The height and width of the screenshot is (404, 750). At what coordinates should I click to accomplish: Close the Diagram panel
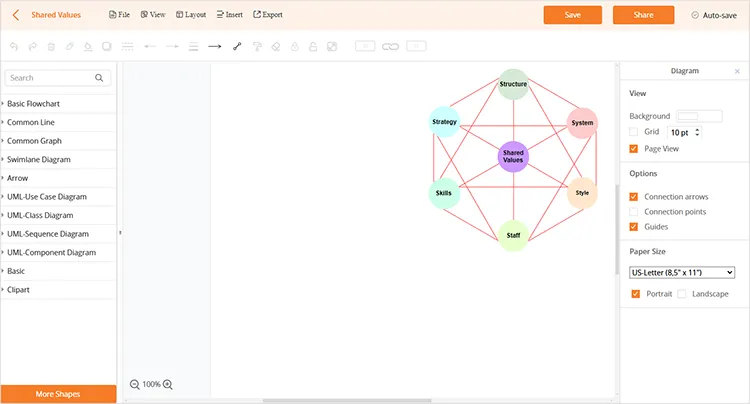pos(737,71)
